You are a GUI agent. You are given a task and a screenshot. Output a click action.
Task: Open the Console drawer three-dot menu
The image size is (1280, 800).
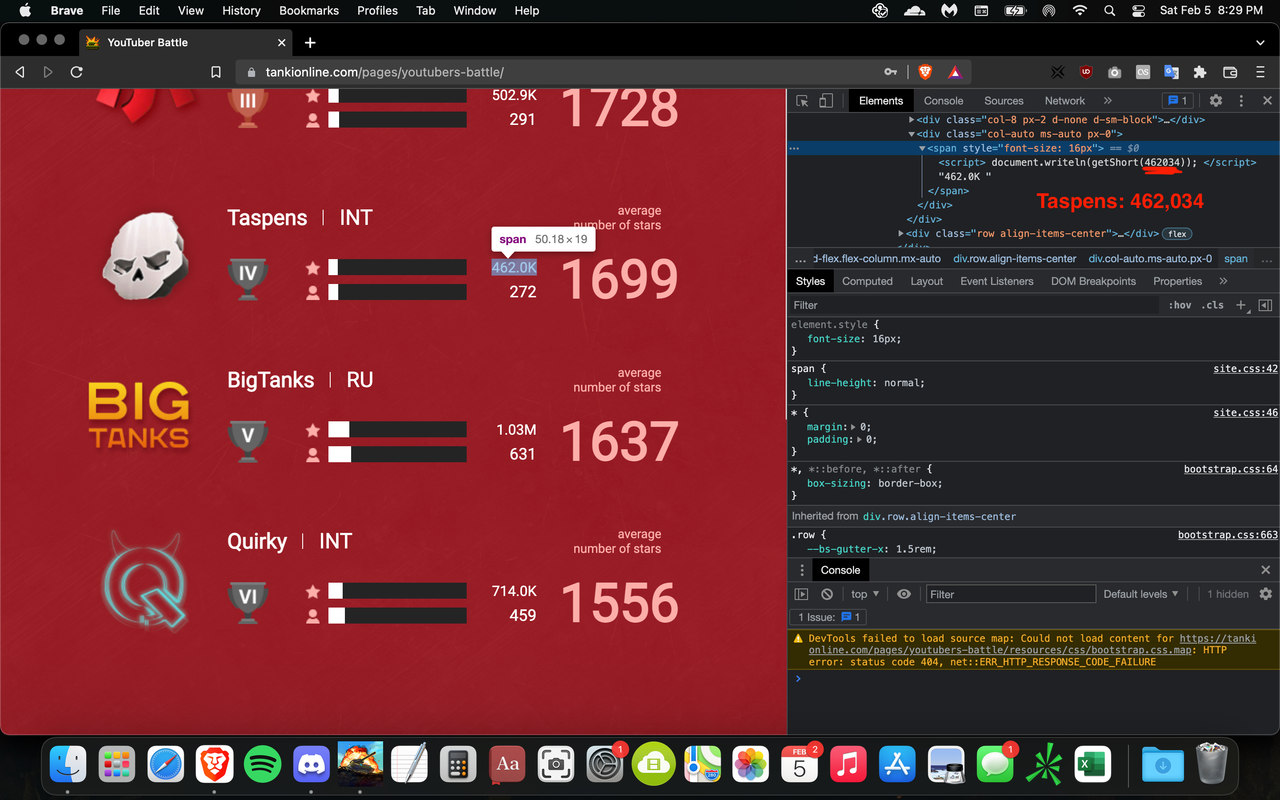[801, 570]
